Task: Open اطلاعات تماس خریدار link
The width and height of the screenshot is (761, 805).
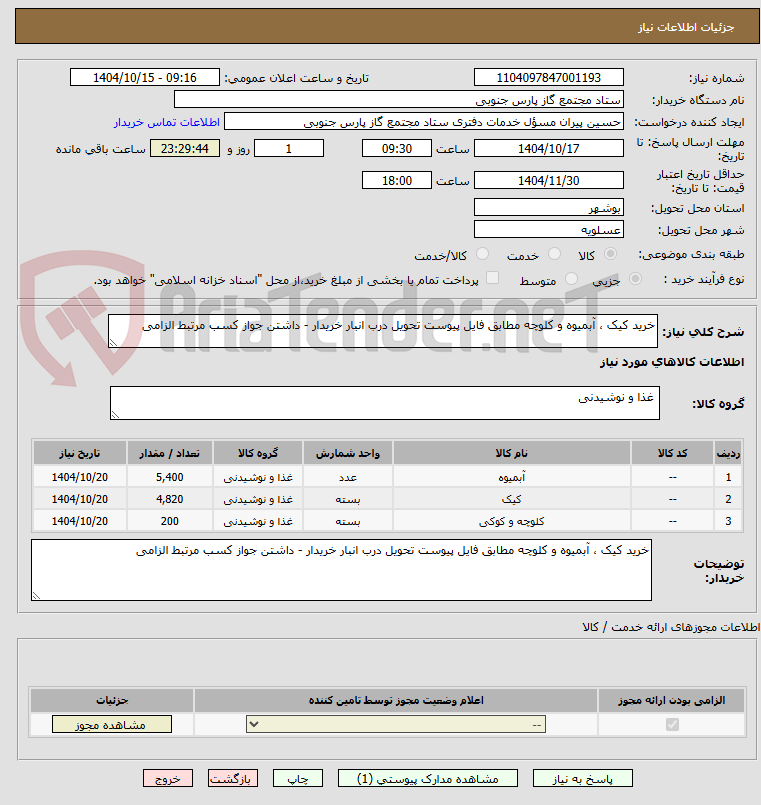Action: 167,122
